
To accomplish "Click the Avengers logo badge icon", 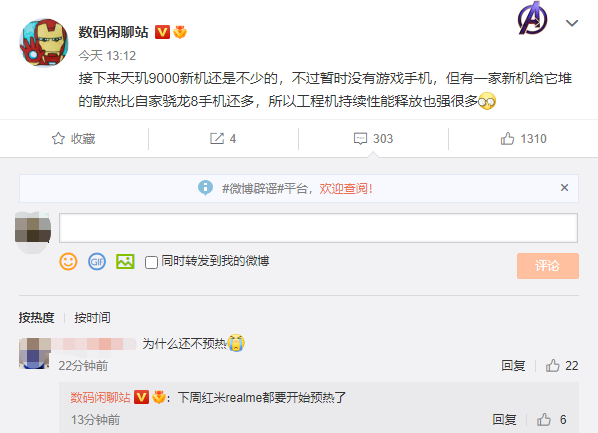I will (x=532, y=18).
